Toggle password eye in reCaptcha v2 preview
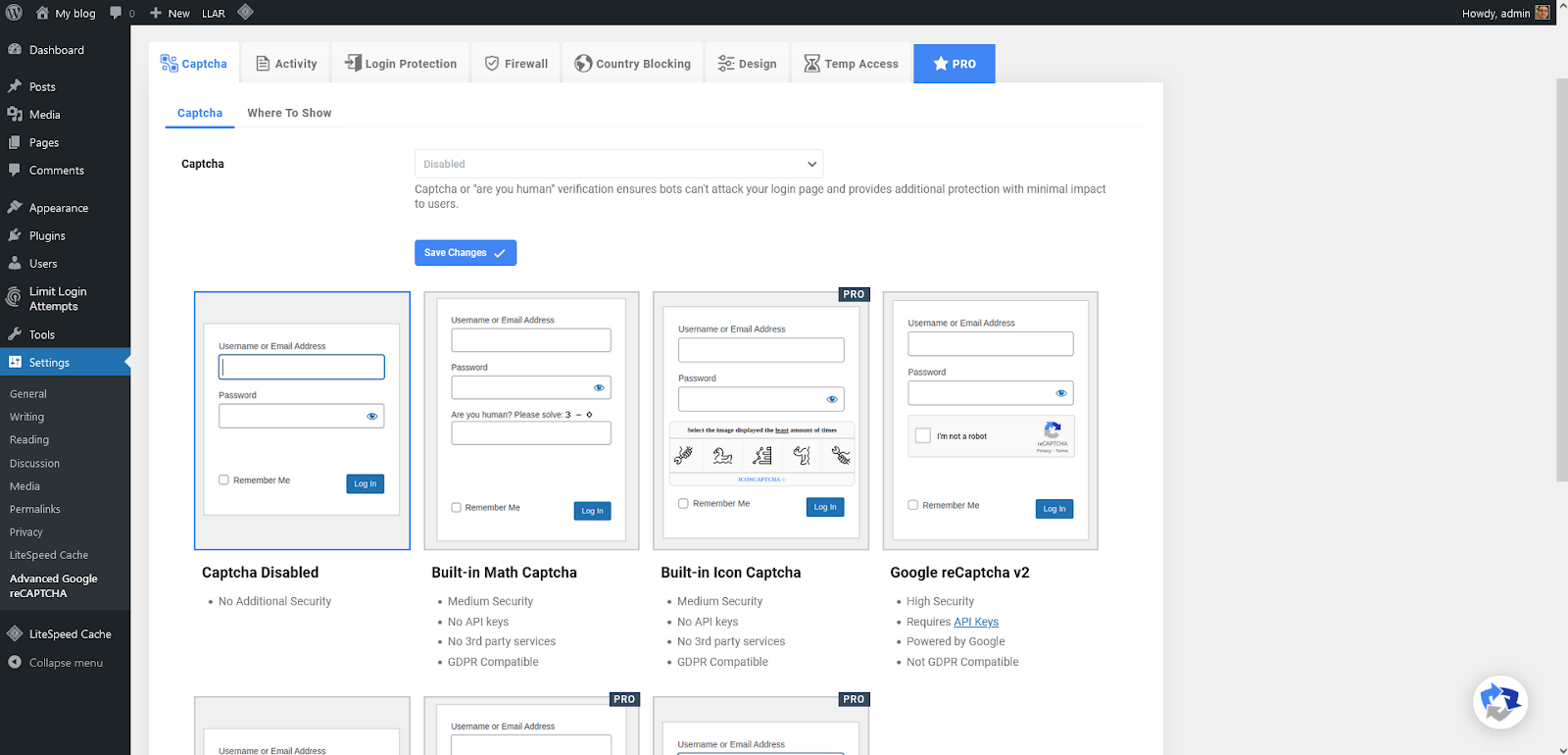Screen dimensions: 1568x755 point(1061,393)
